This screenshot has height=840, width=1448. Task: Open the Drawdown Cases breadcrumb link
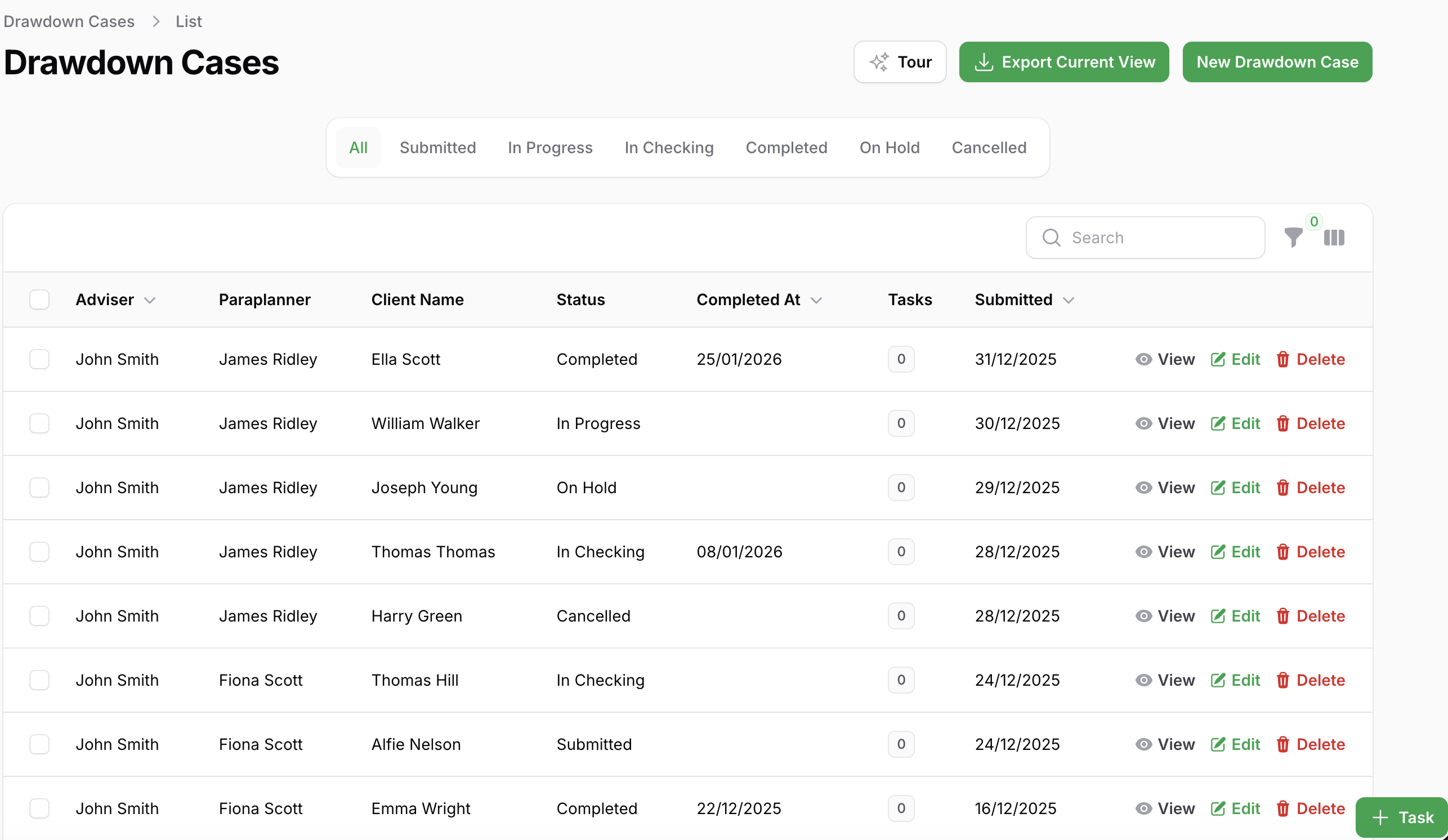(x=69, y=21)
